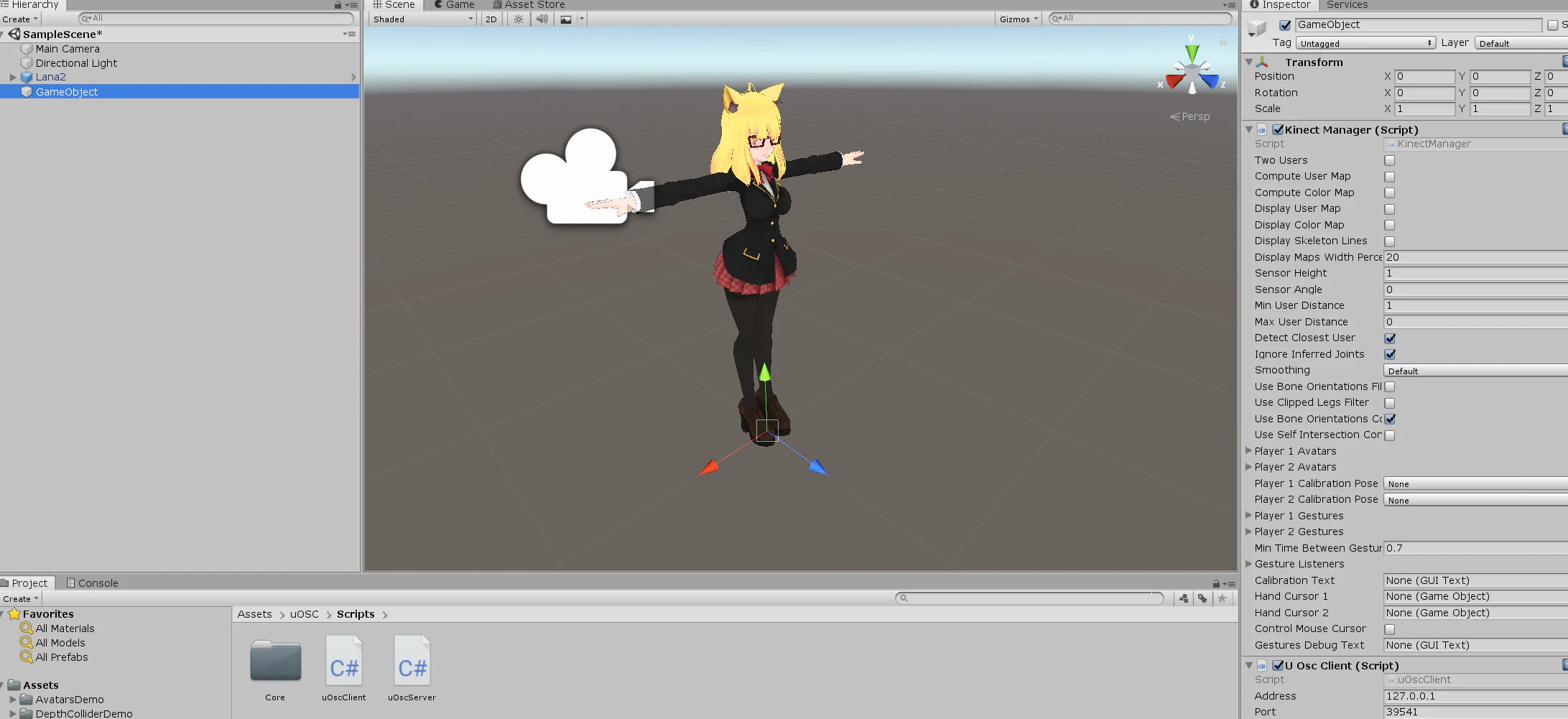This screenshot has width=1568, height=719.
Task: Enable the Two Users checkbox
Action: pos(1390,161)
